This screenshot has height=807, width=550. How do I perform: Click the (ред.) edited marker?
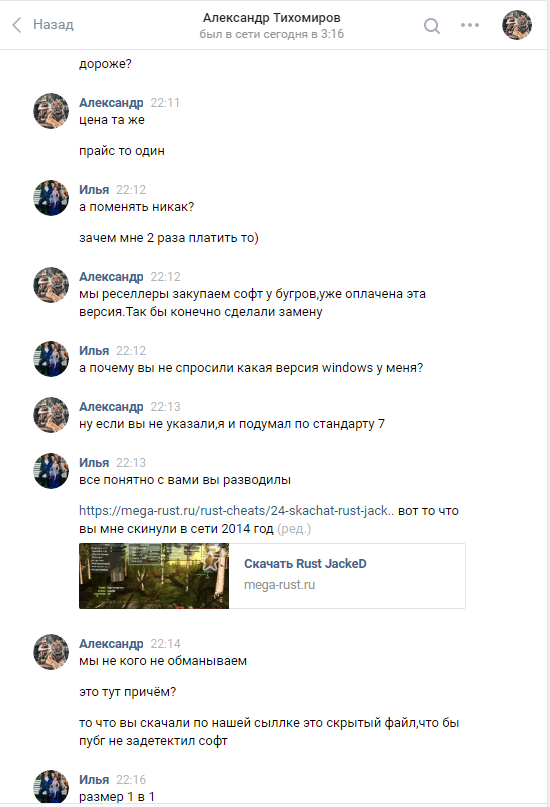pyautogui.click(x=294, y=529)
